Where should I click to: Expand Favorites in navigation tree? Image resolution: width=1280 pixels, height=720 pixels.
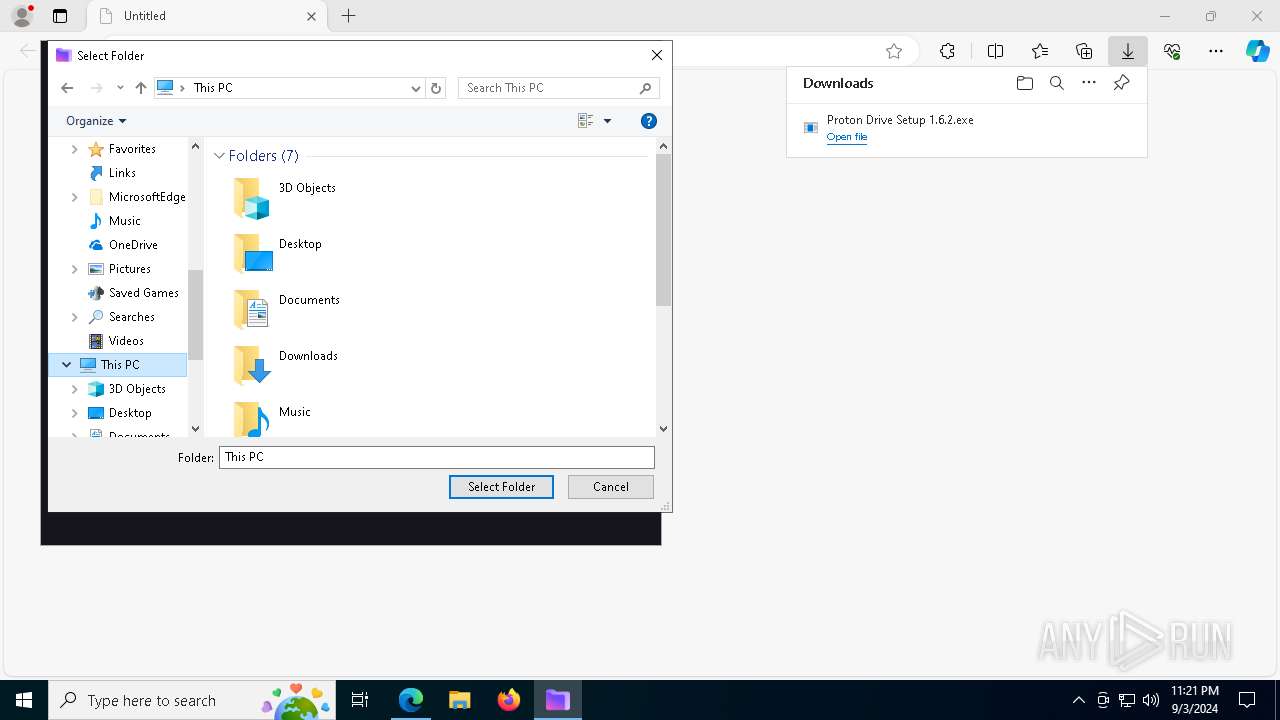74,149
